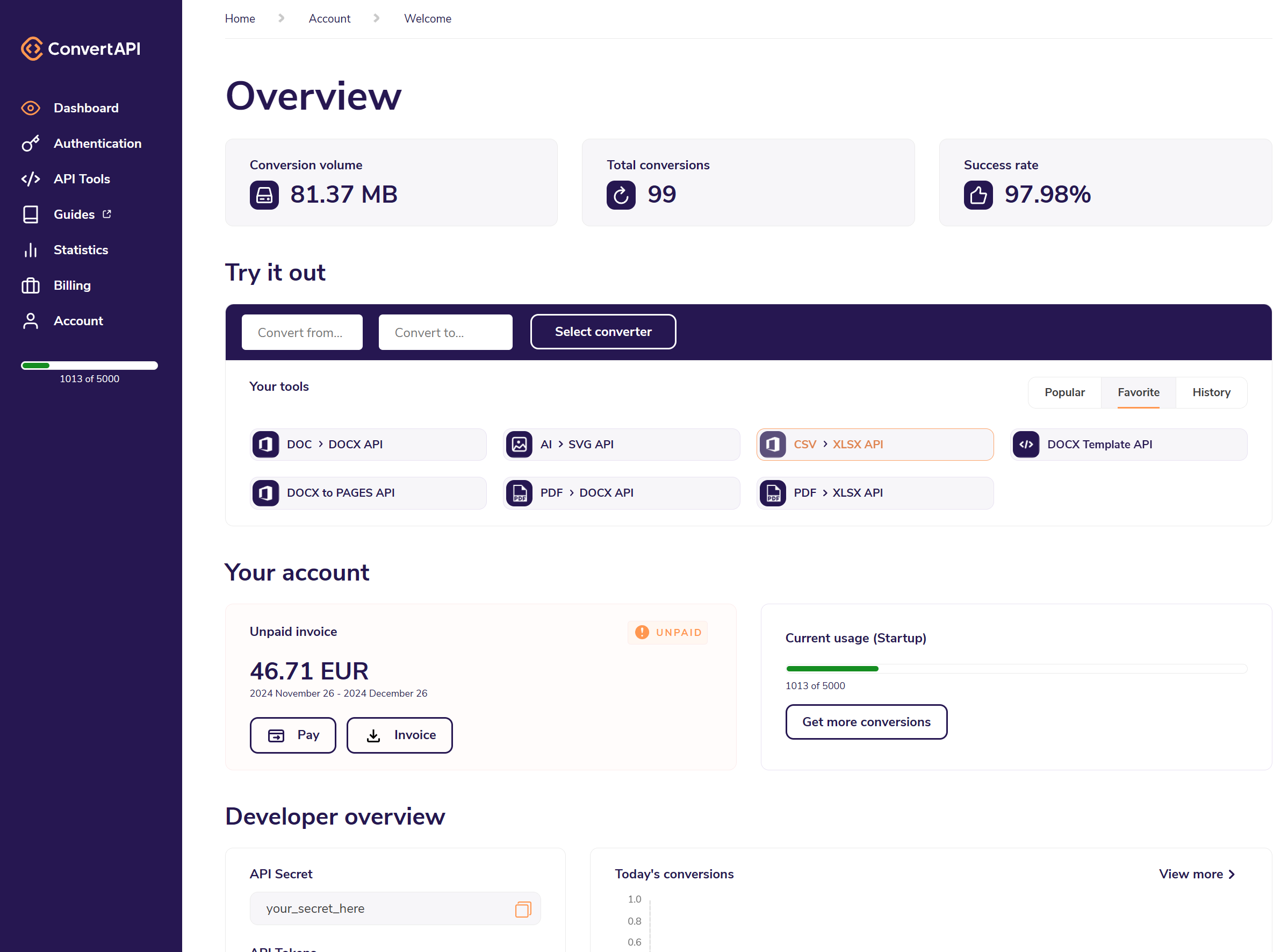Click the Statistics bar chart icon
The width and height of the screenshot is (1288, 952).
pos(31,250)
